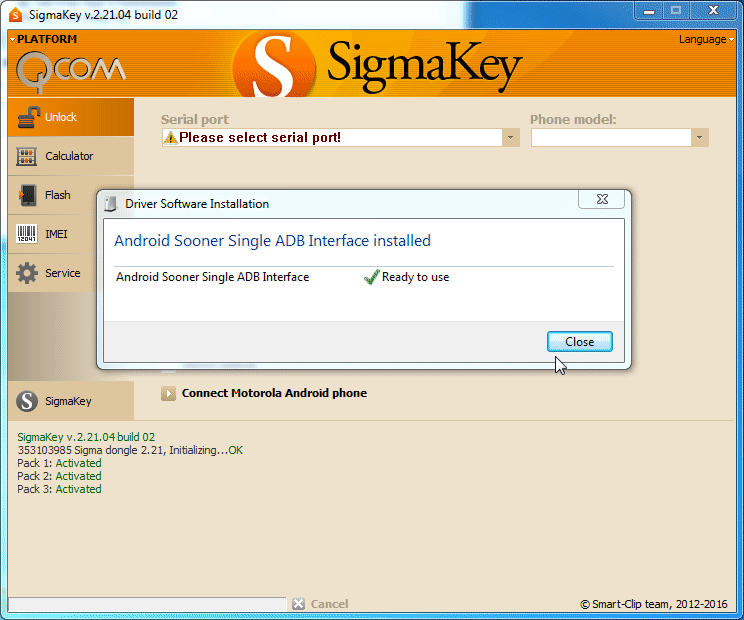Click the gear Service icon
Viewport: 744px width, 620px height.
click(27, 273)
